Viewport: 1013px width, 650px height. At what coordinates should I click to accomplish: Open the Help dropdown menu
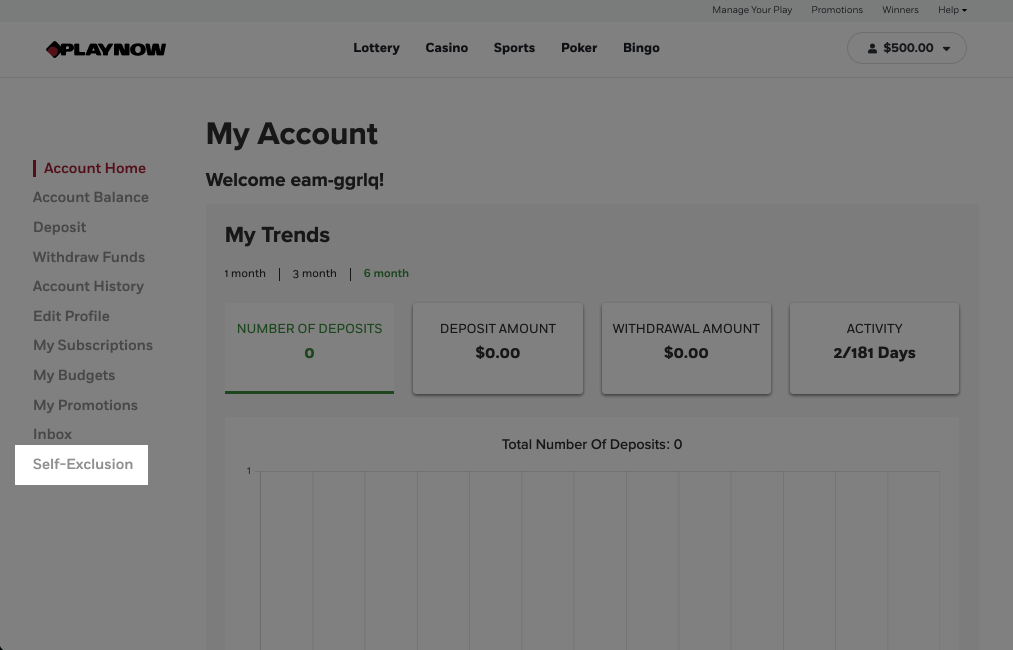click(951, 10)
